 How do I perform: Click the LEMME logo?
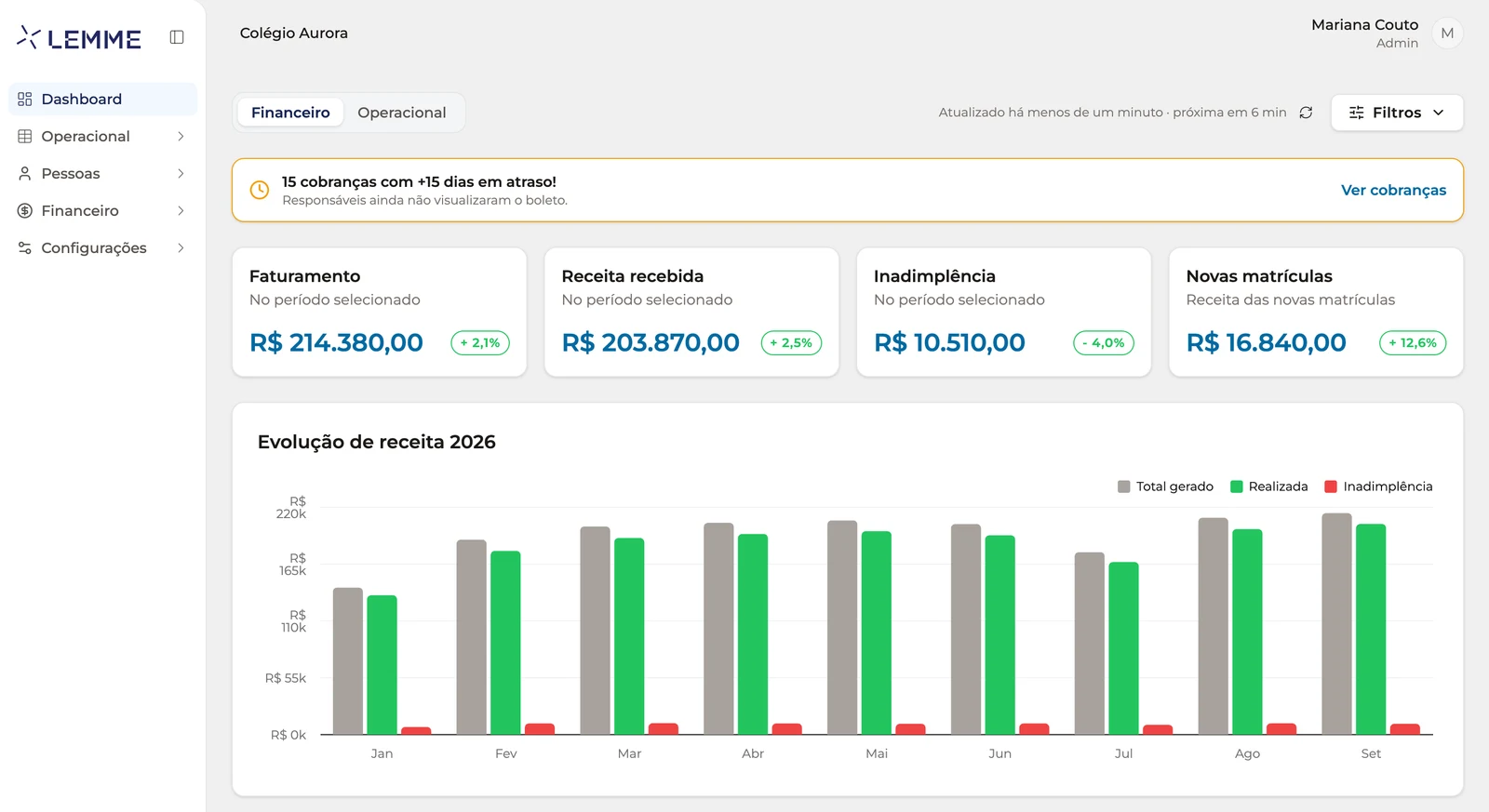[x=79, y=38]
